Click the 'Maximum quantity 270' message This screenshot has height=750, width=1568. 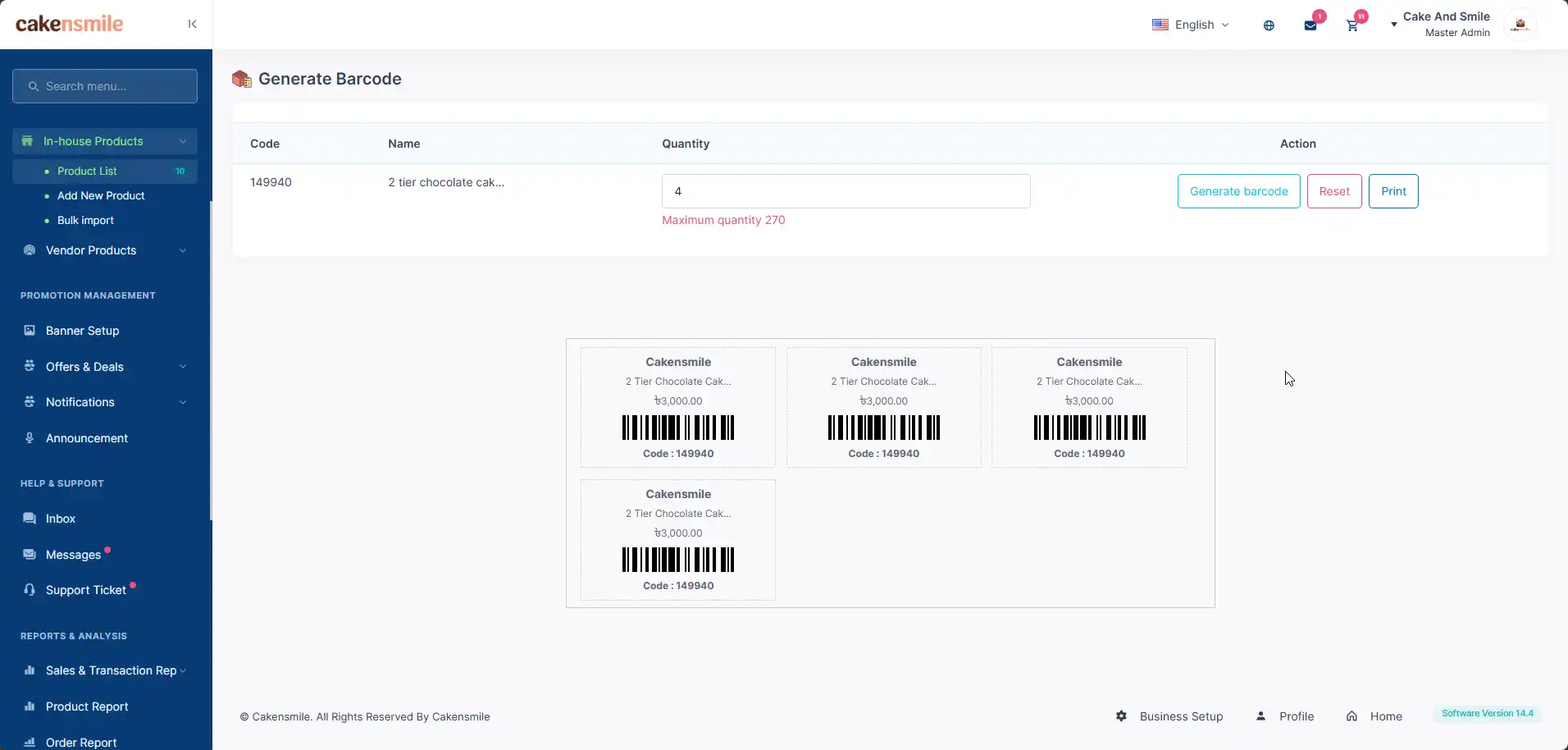pos(723,220)
